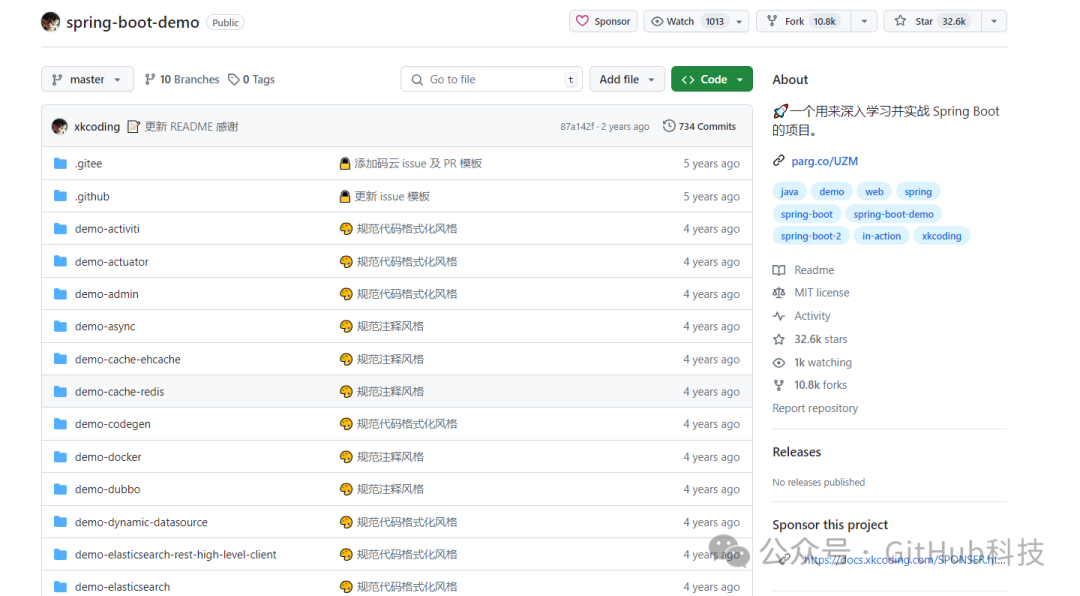Click the art palette emoji in demo-activiti row
Viewport: 1080px width, 596px height.
pos(346,229)
